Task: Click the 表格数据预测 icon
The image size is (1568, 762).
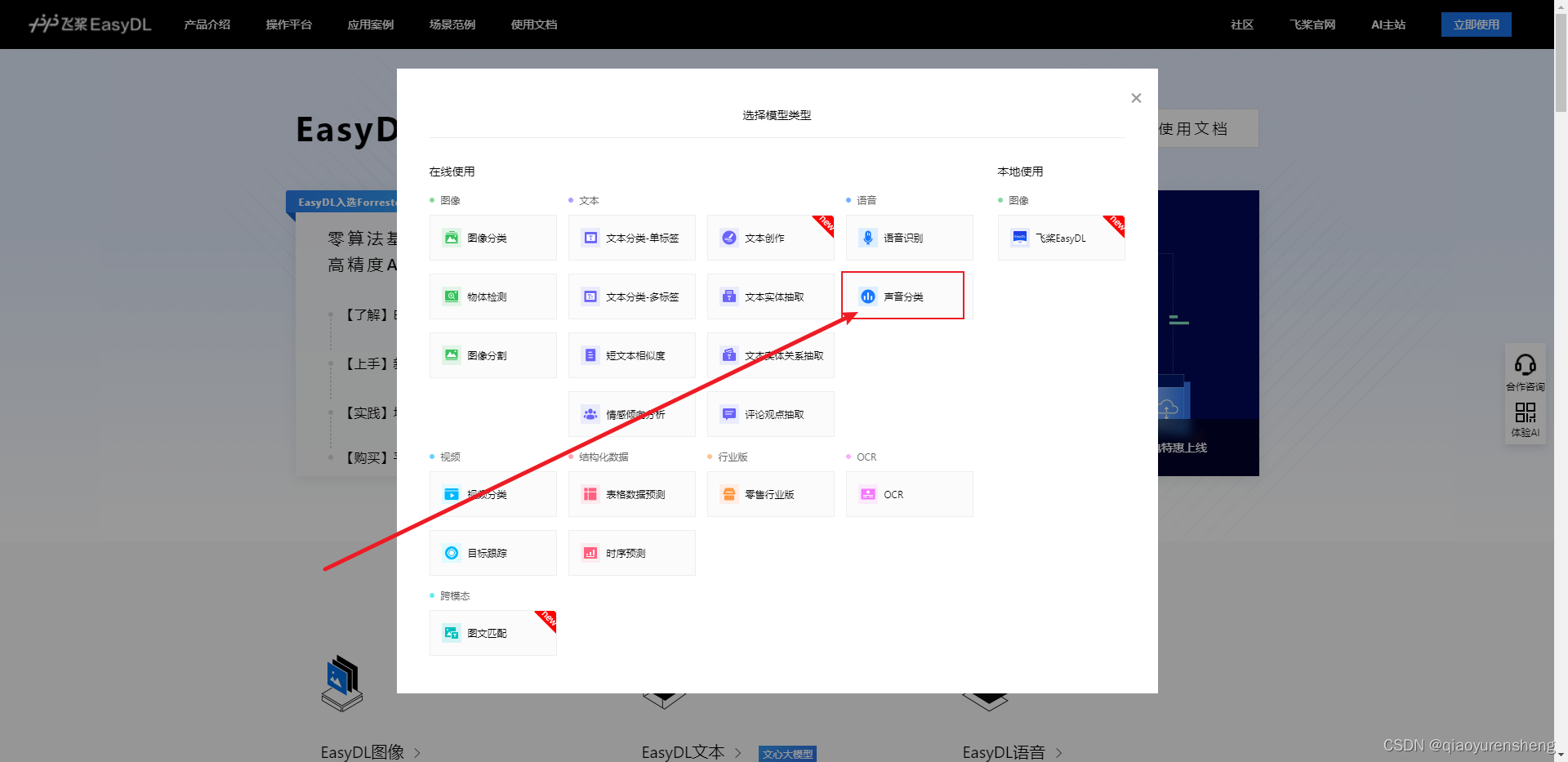Action: pos(590,494)
